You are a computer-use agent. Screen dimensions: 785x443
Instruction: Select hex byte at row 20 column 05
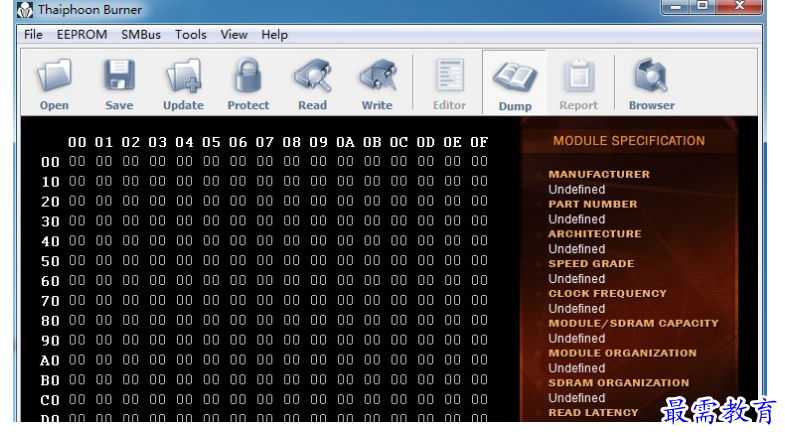pyautogui.click(x=211, y=201)
